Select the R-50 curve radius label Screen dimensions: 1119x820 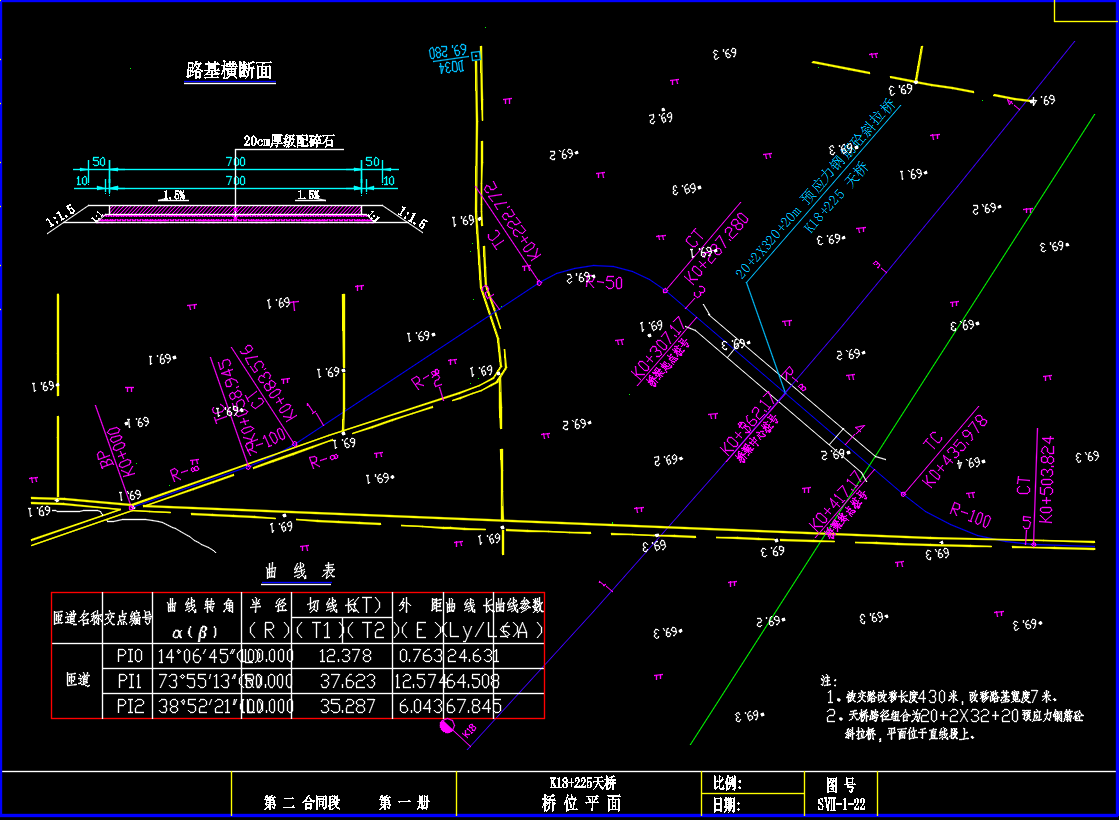604,283
